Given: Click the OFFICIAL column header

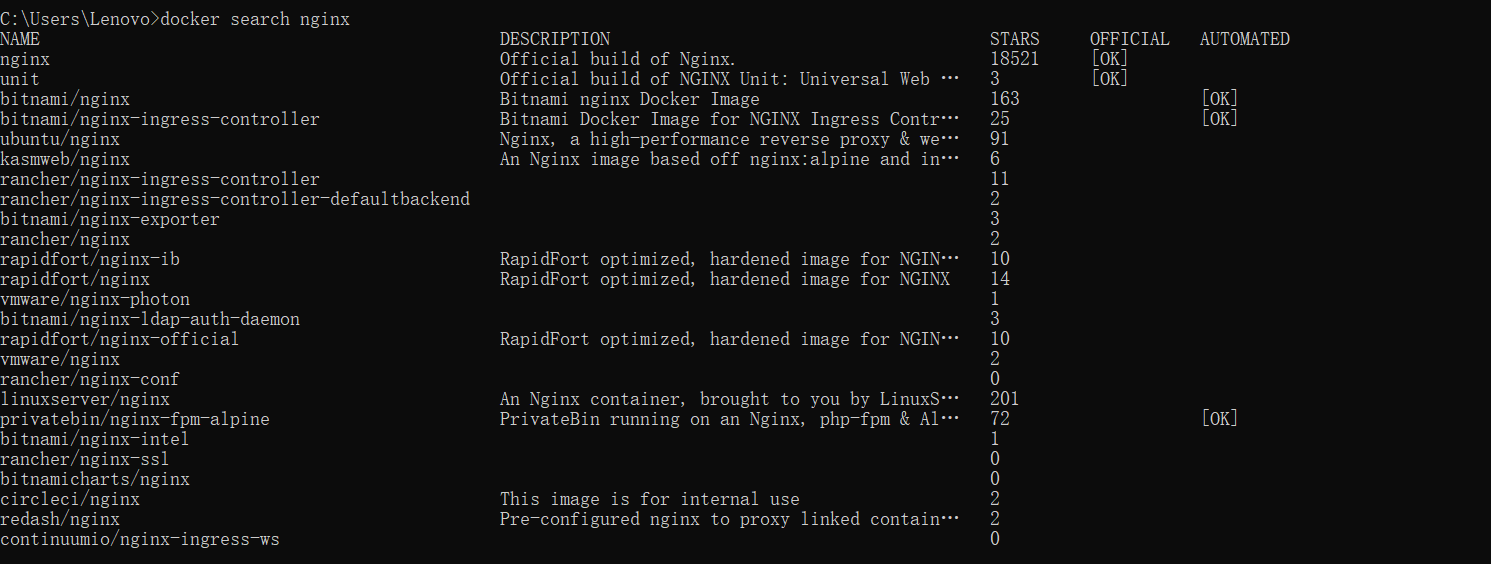Looking at the screenshot, I should (1130, 39).
